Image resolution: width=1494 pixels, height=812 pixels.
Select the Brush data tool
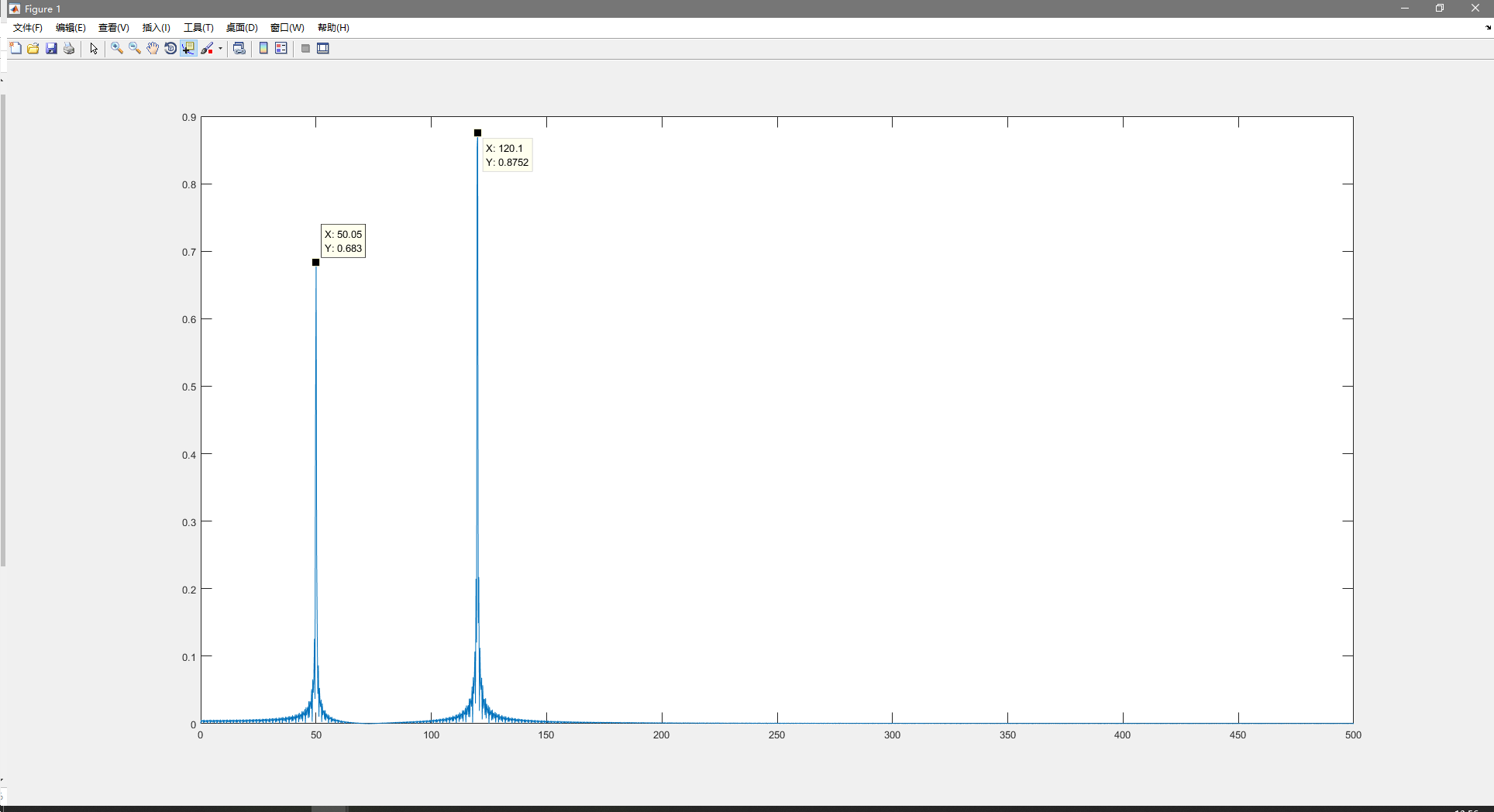(x=207, y=48)
